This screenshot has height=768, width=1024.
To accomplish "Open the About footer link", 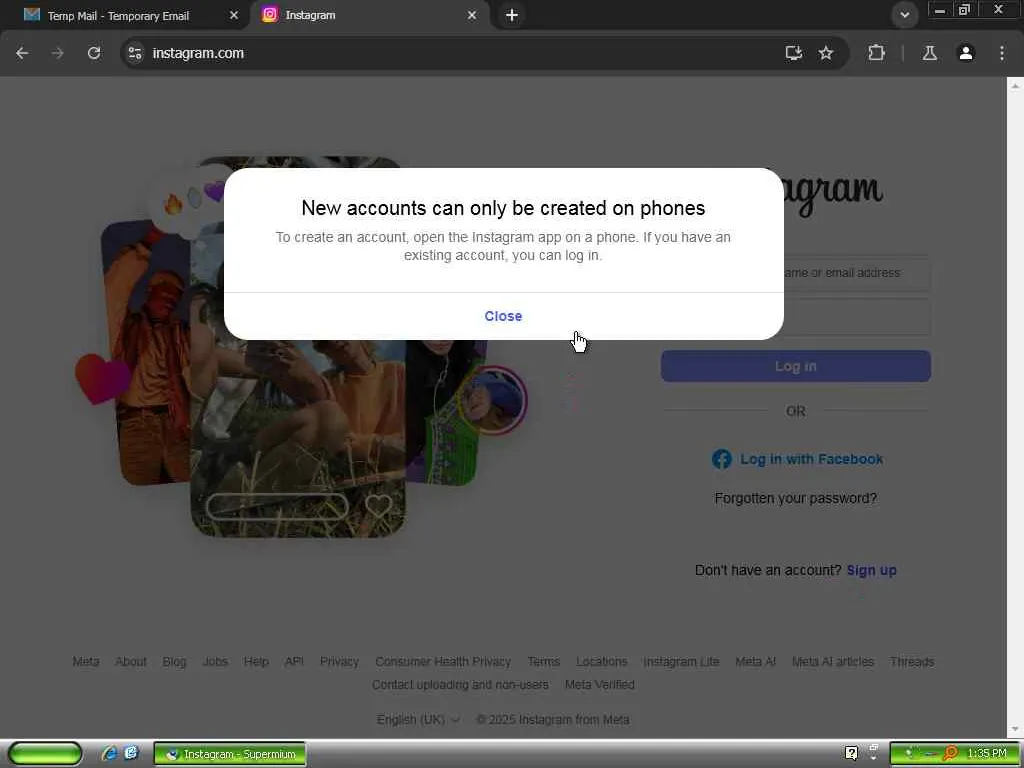I will [131, 662].
